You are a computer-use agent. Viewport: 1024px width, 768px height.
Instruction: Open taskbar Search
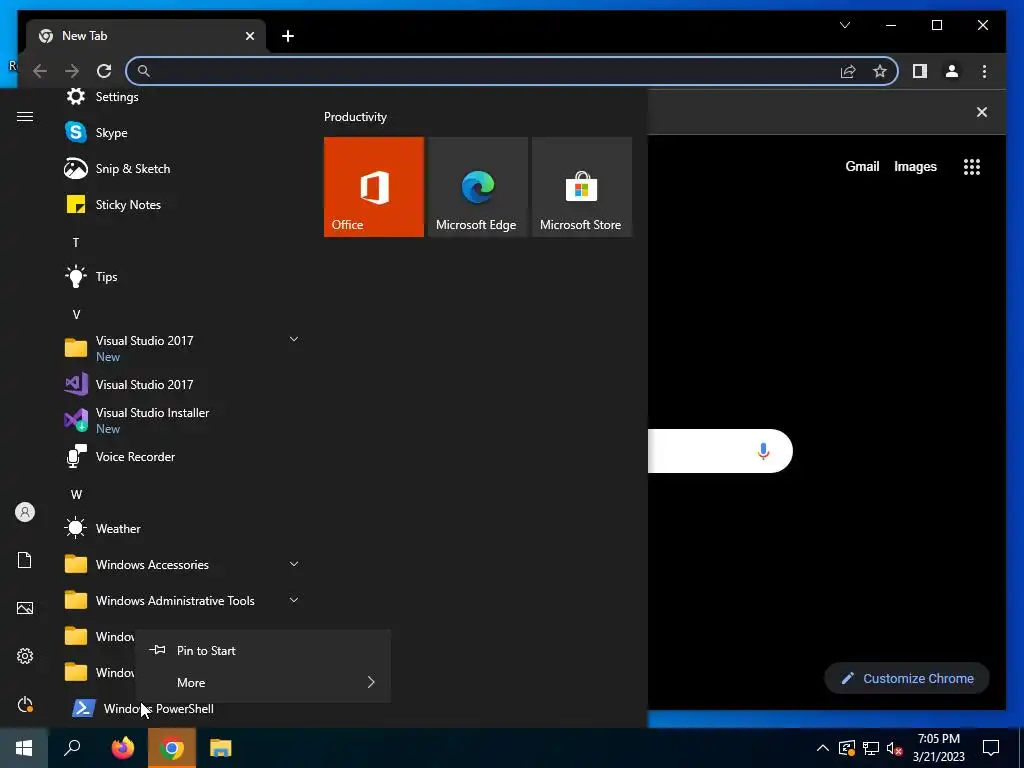pos(72,748)
